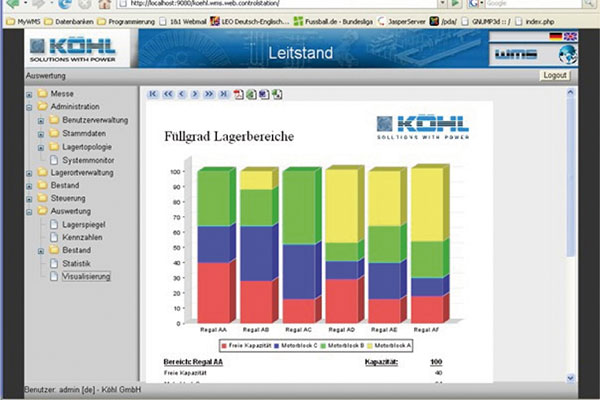Collapse the Auswertung tree node
This screenshot has width=600, height=400.
coord(28,211)
